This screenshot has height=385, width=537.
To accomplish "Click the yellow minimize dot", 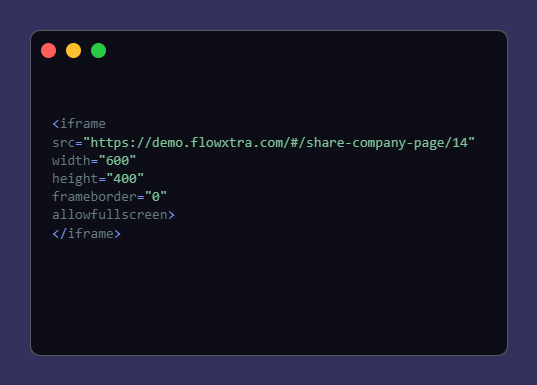I will click(x=74, y=51).
